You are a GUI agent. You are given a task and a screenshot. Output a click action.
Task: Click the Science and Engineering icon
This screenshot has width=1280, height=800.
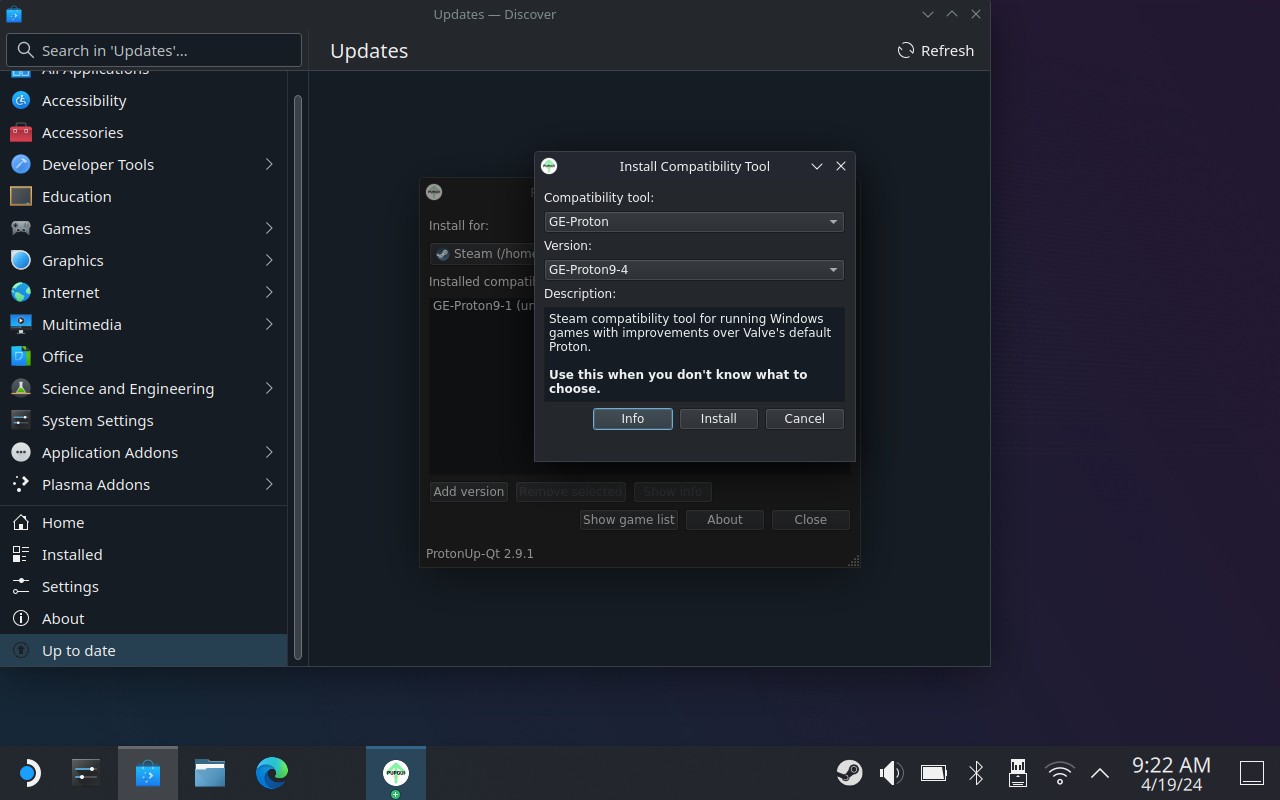[x=21, y=388]
